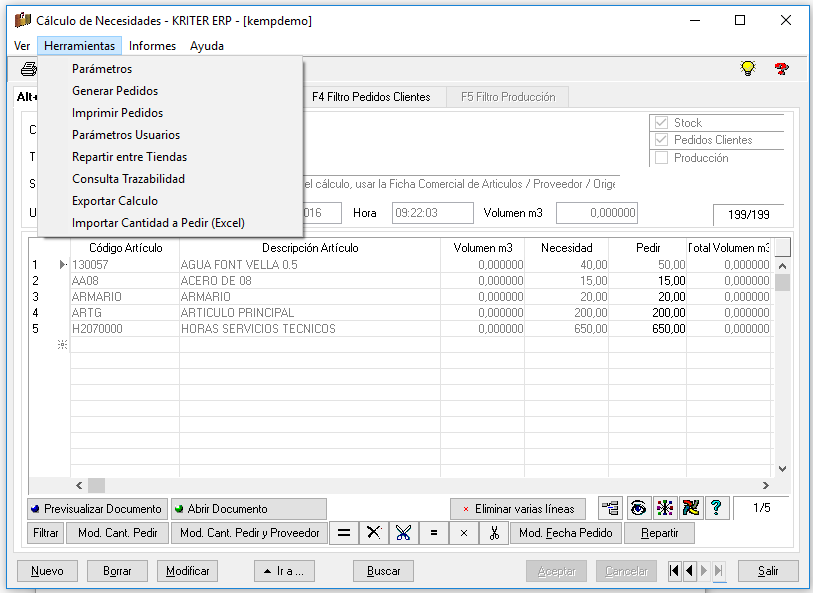Choose Exportar Calculo menu entry
The height and width of the screenshot is (593, 813).
pos(171,201)
